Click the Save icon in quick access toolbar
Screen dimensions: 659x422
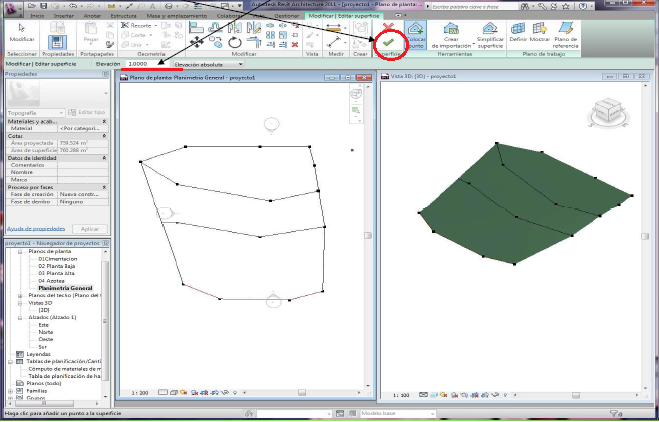(x=43, y=6)
